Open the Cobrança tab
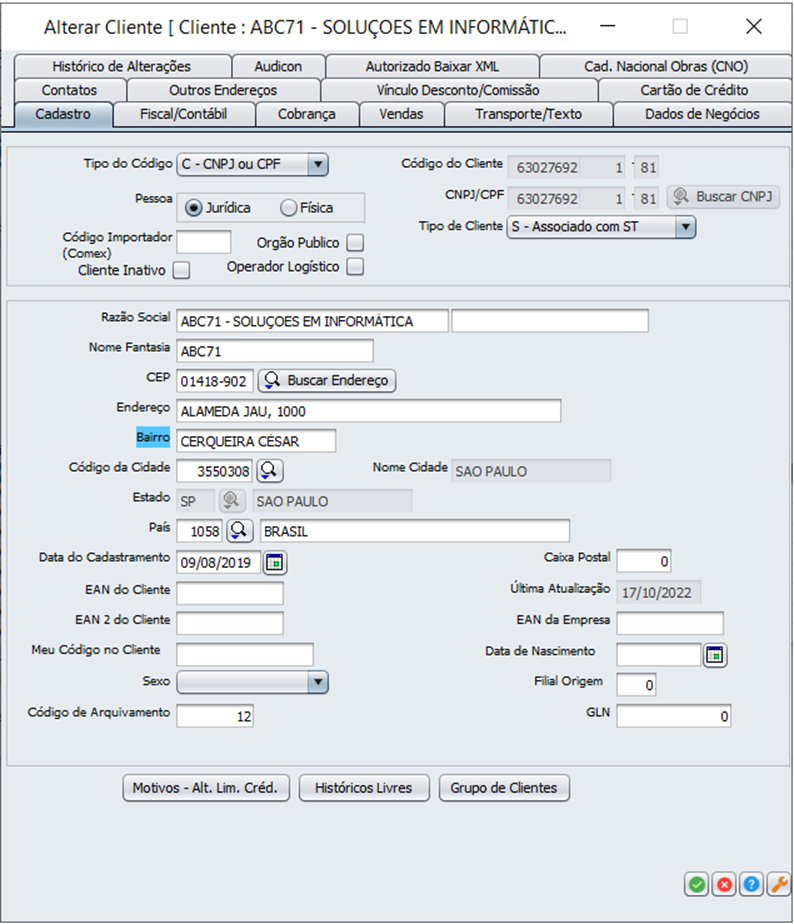794x924 pixels. (307, 114)
